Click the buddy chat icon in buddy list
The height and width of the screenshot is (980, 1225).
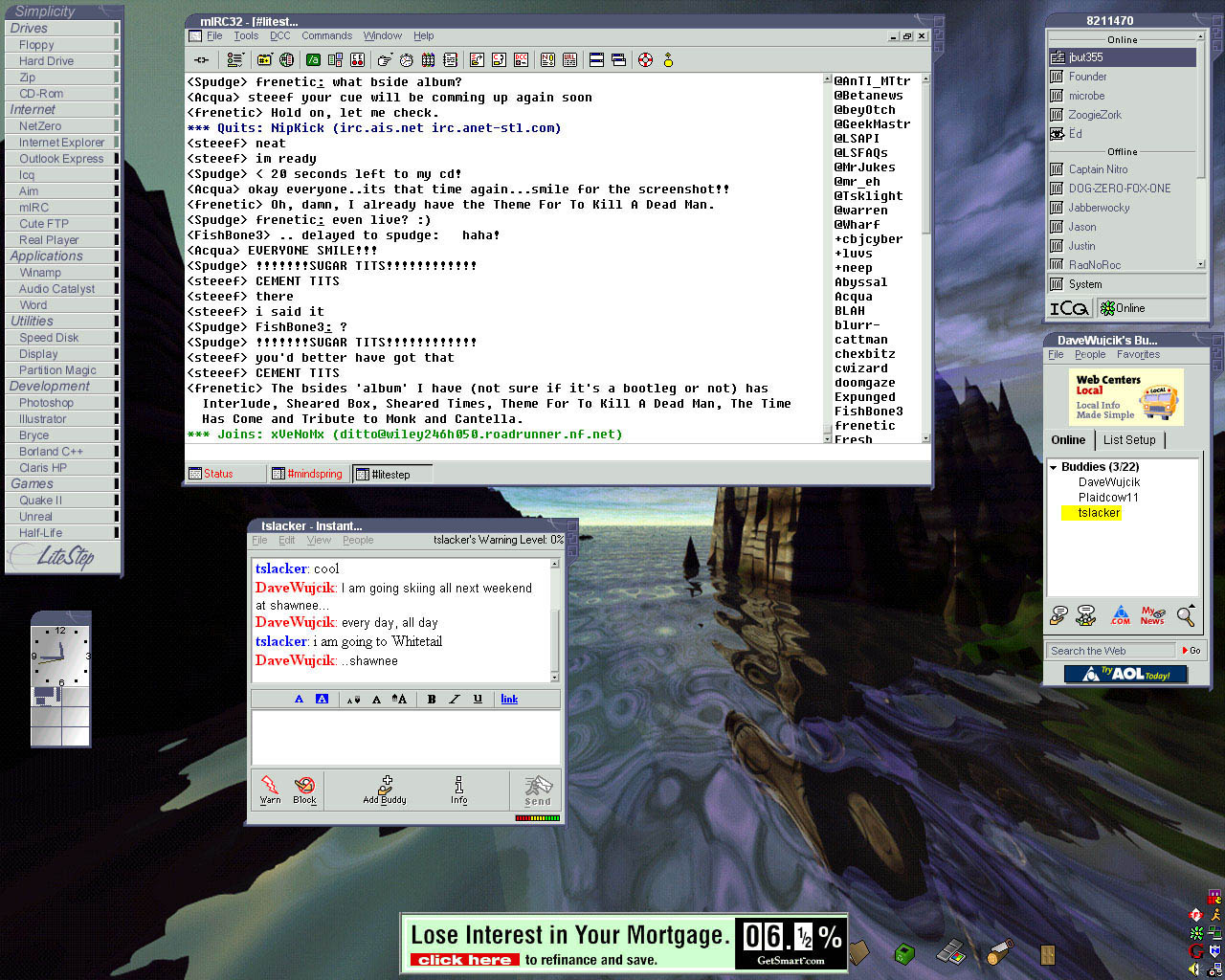point(1086,615)
